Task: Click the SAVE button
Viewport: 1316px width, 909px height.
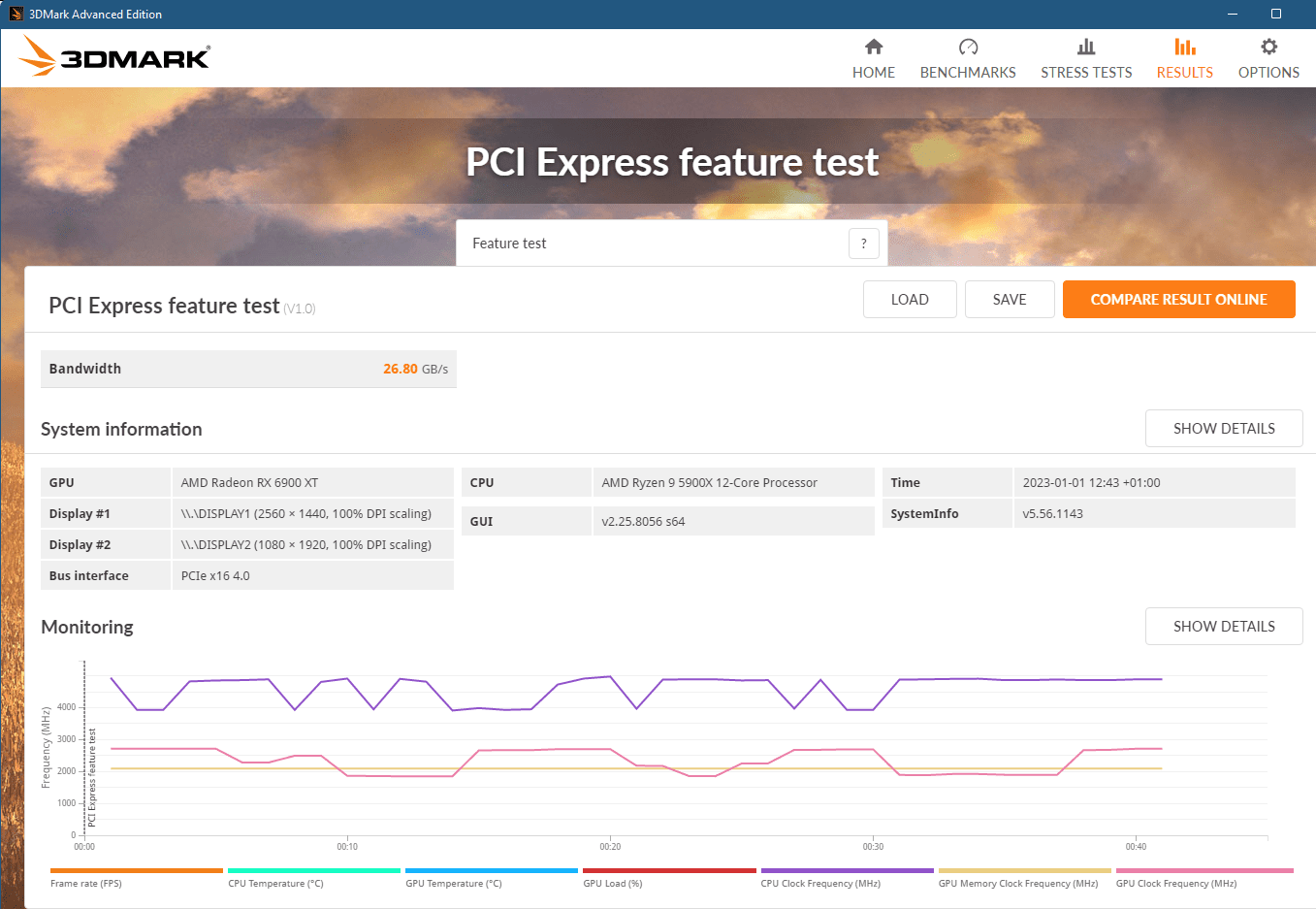Action: tap(1010, 300)
